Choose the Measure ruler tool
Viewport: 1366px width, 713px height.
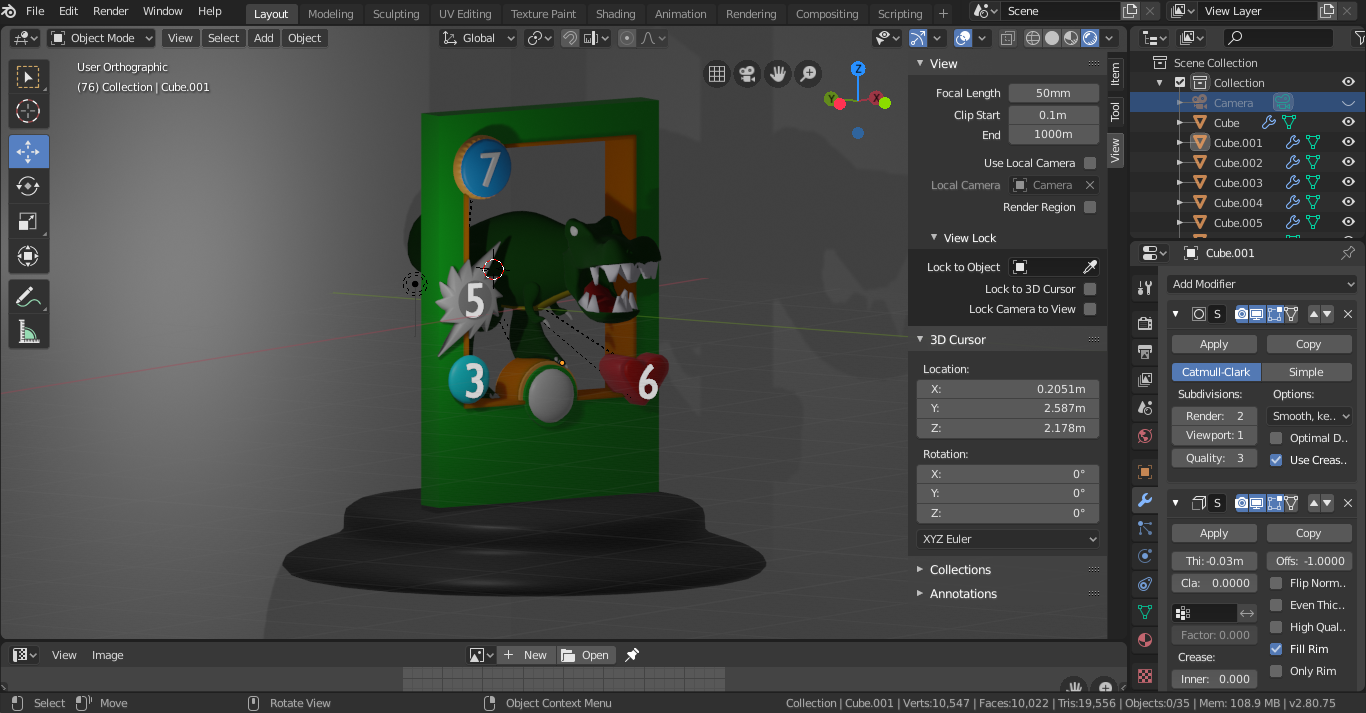(28, 332)
